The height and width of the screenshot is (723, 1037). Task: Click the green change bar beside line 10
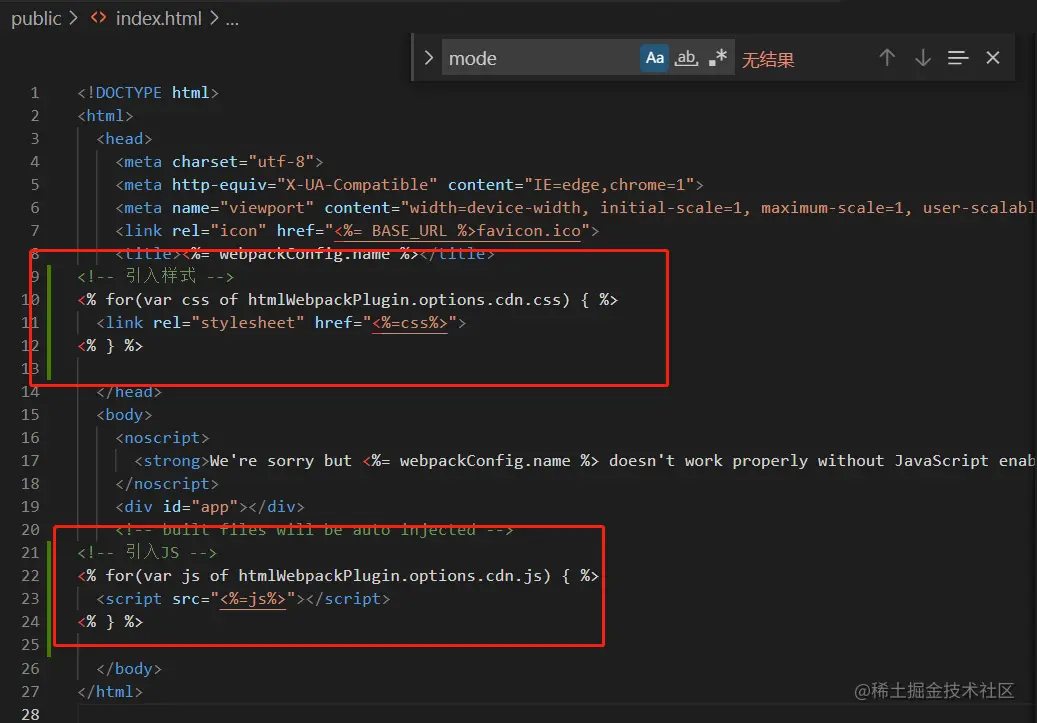[48, 299]
